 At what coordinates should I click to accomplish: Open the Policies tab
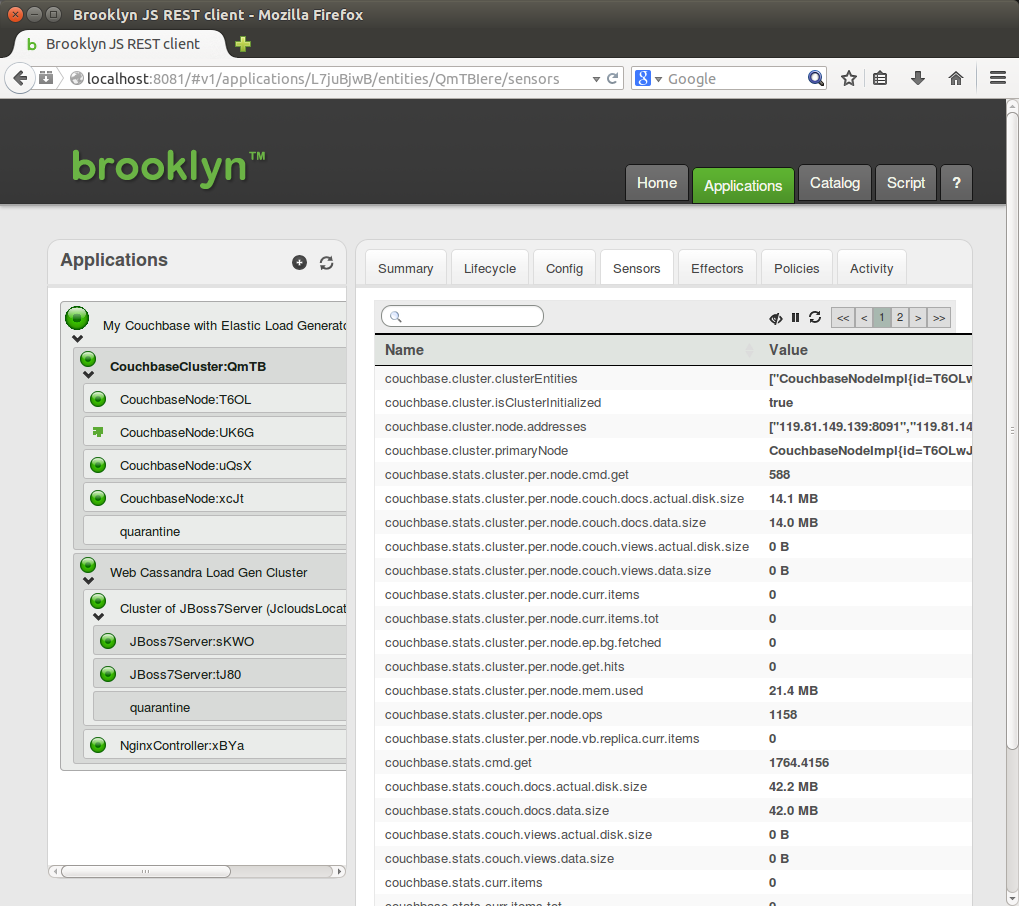click(x=796, y=268)
